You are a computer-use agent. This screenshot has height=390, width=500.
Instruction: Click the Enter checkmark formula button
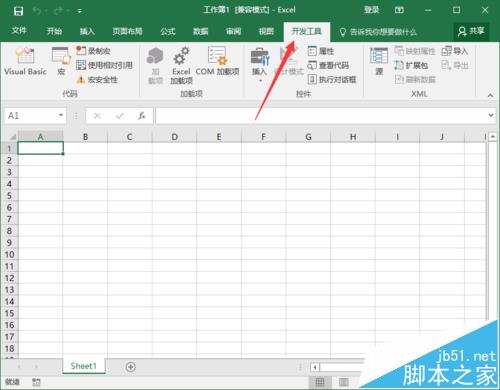pyautogui.click(x=120, y=116)
